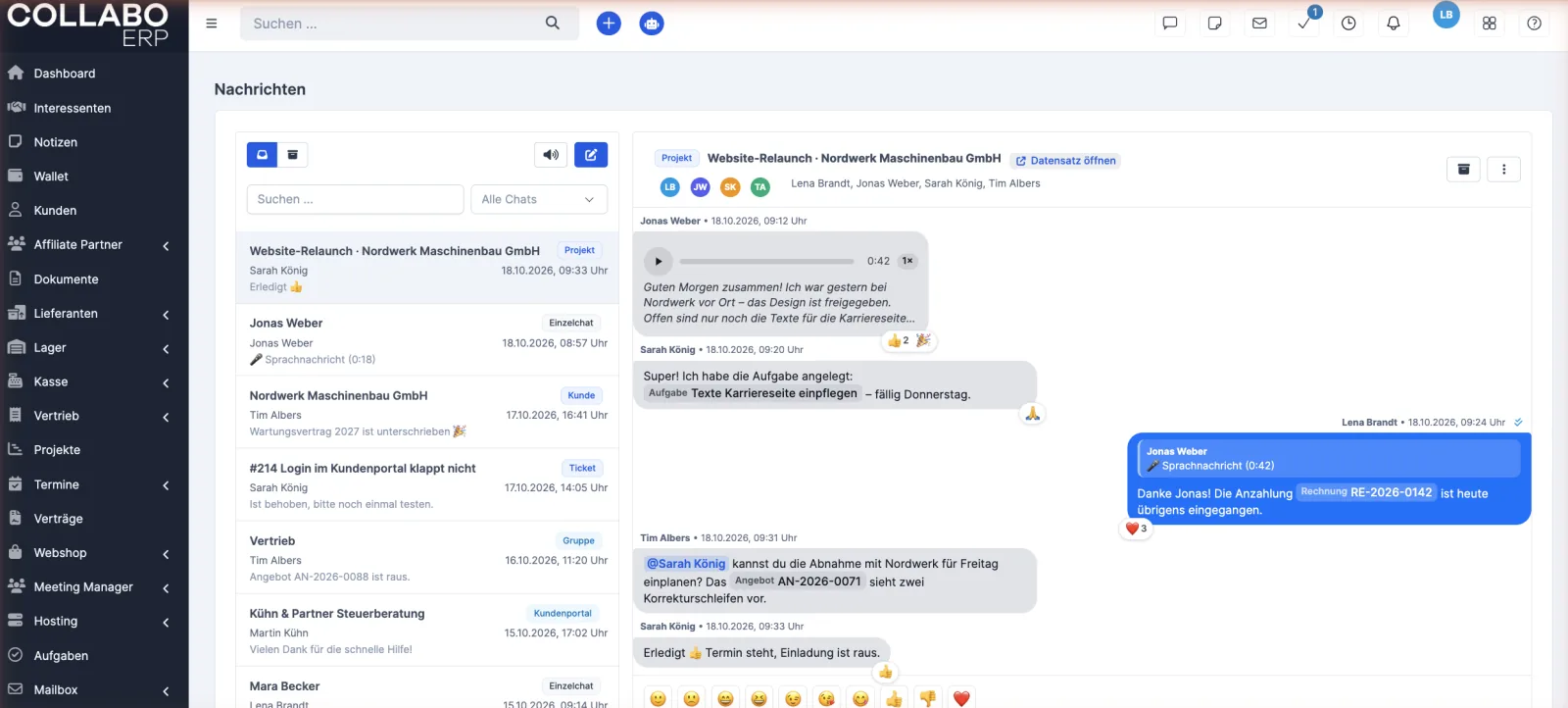Toggle the heart reaction on Lena's message
The image size is (1568, 708).
(x=1136, y=529)
